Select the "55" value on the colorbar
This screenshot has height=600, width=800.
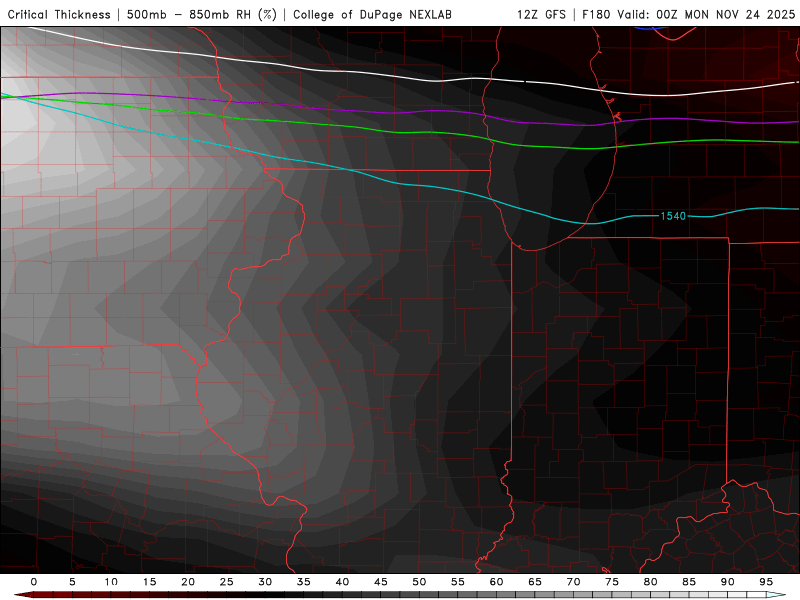(458, 582)
